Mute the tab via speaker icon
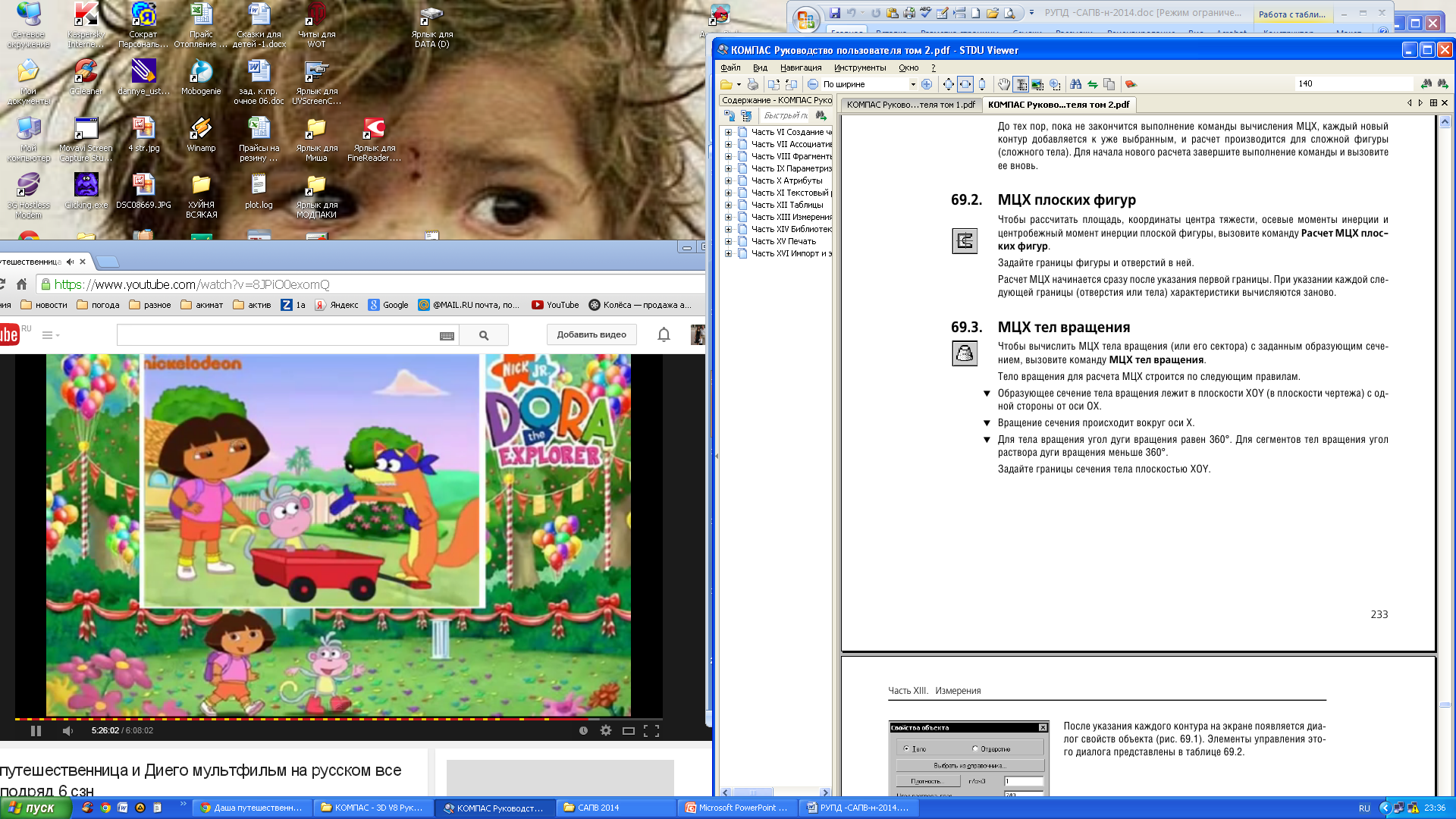 pyautogui.click(x=71, y=262)
